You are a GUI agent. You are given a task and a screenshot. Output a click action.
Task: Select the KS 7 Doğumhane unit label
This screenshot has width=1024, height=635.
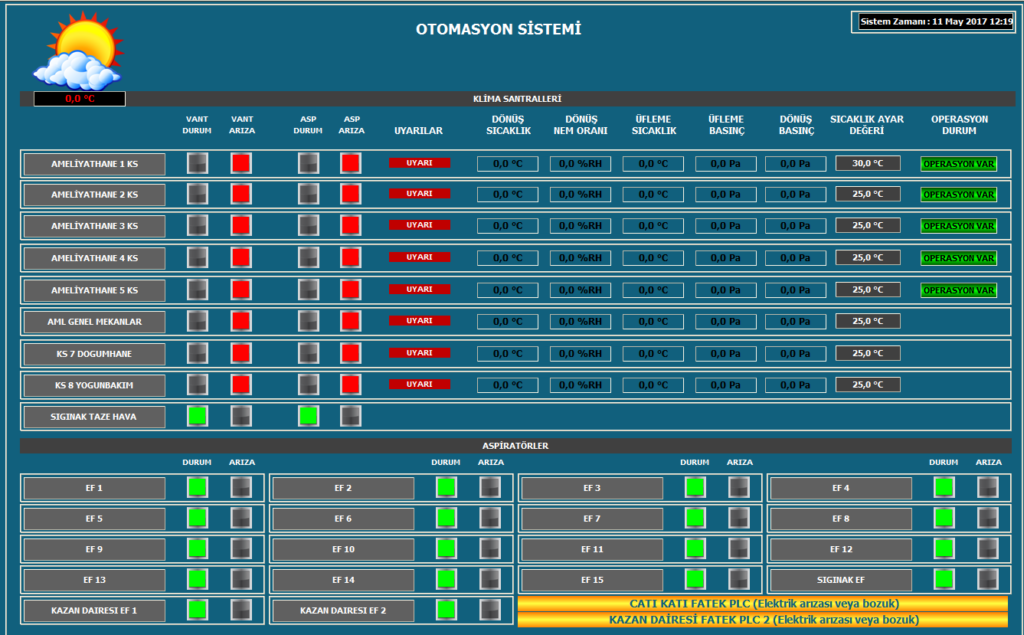click(x=95, y=354)
